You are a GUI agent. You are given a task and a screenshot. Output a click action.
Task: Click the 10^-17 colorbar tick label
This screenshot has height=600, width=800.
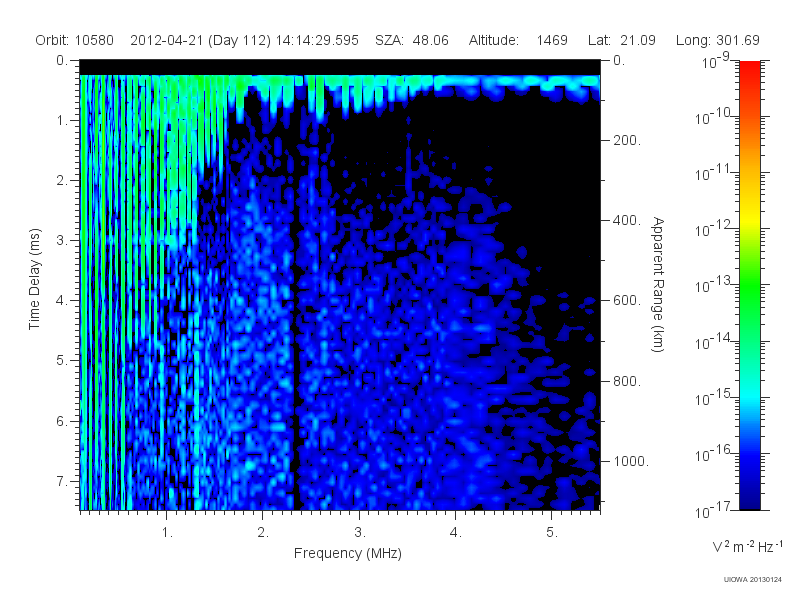pos(715,510)
